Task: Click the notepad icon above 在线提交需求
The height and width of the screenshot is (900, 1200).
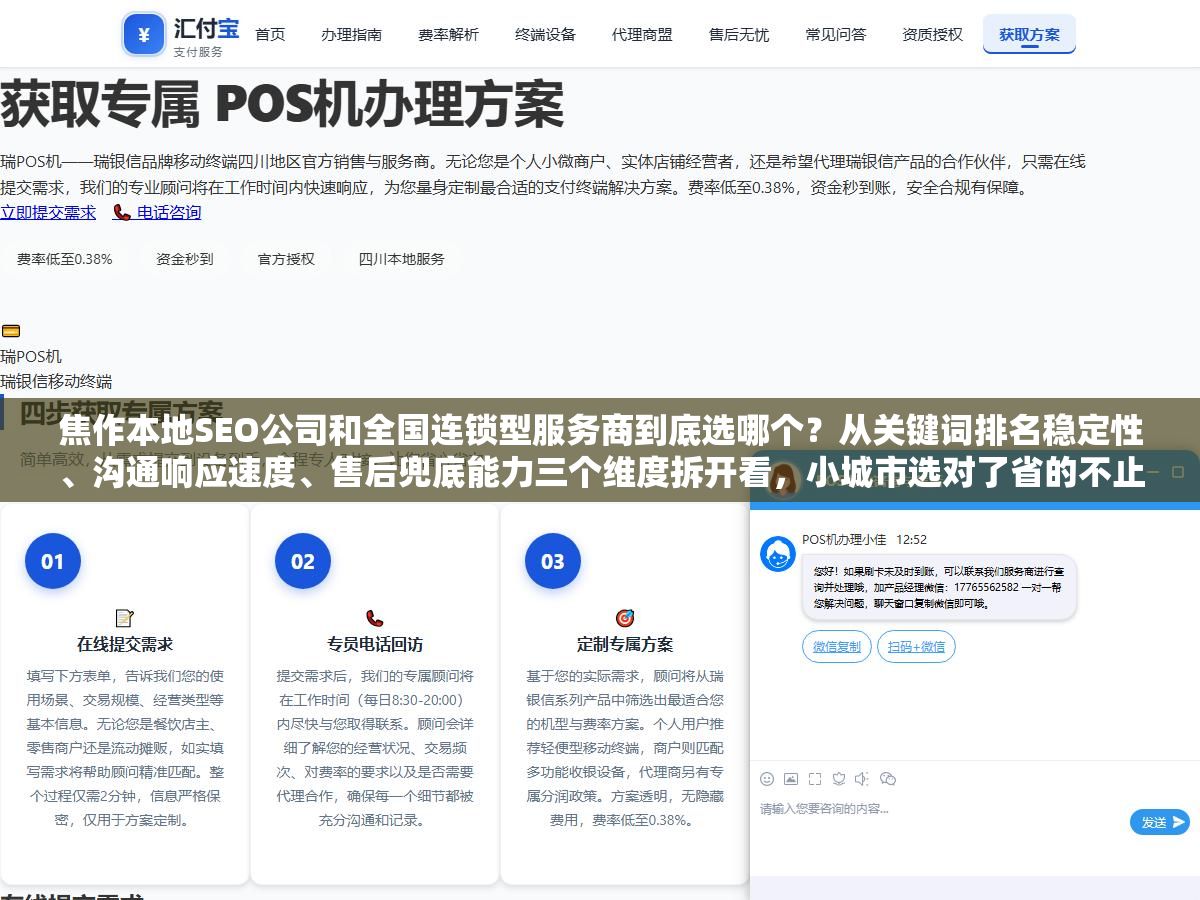Action: pos(125,618)
